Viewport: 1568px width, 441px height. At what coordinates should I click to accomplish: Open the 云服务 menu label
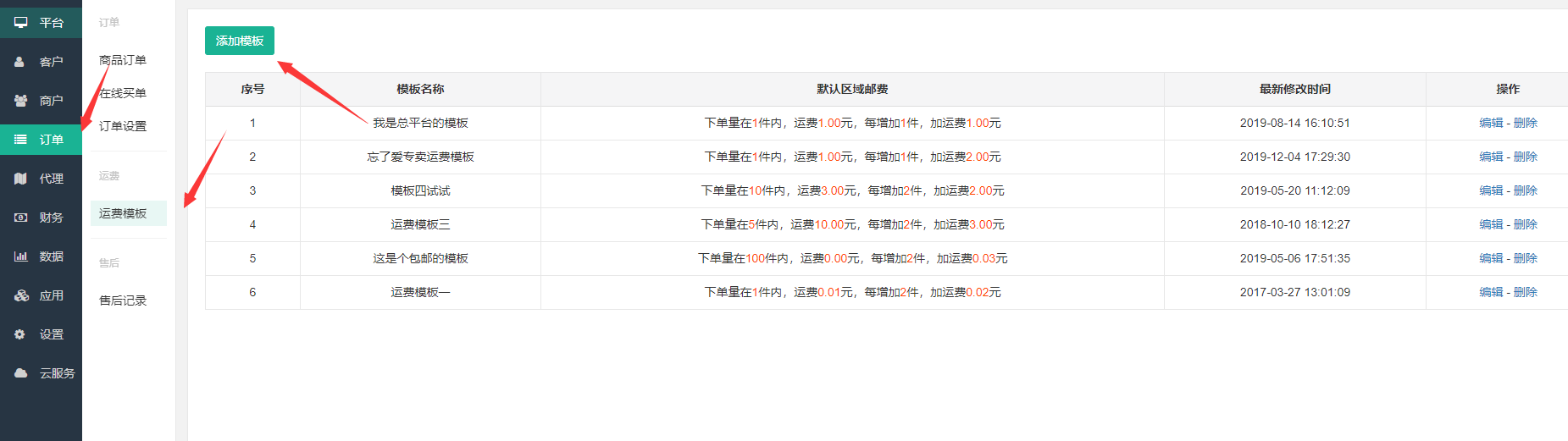(57, 373)
